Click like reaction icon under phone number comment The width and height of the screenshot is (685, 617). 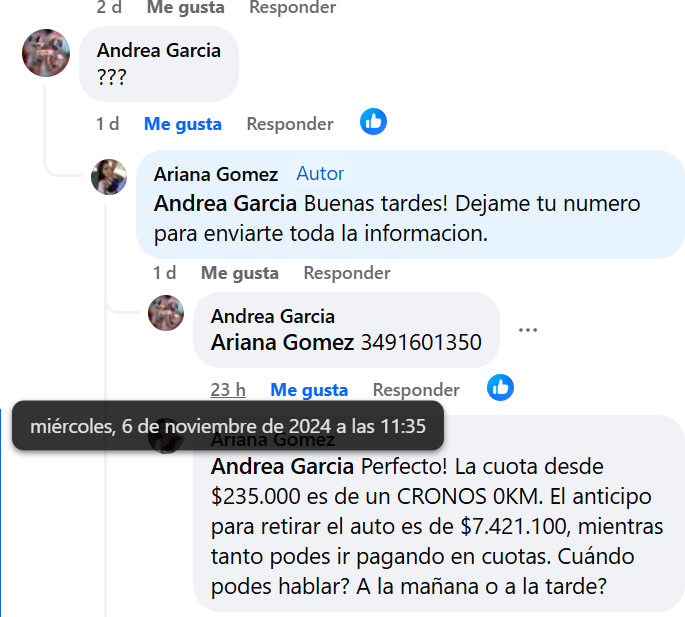[500, 388]
